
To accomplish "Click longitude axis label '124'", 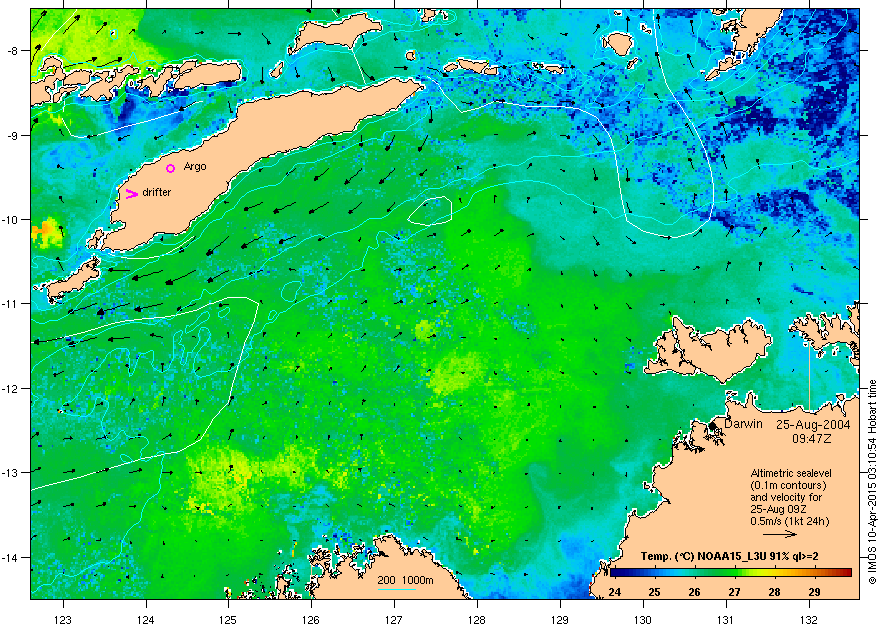I will click(x=146, y=620).
